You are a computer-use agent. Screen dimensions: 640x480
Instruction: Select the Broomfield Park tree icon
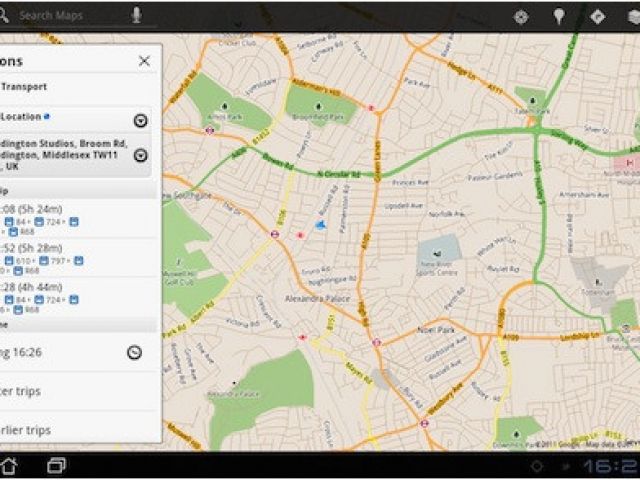(319, 107)
